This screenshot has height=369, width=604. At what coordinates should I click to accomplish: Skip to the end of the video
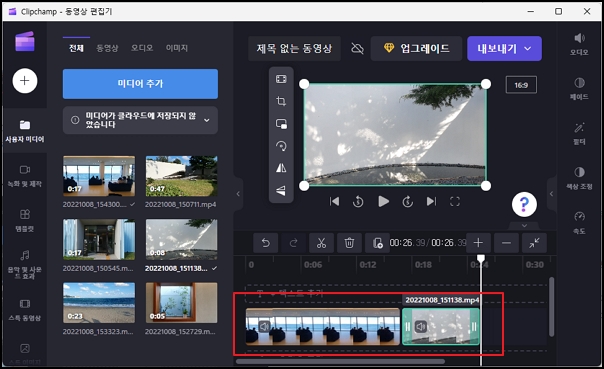click(x=431, y=201)
